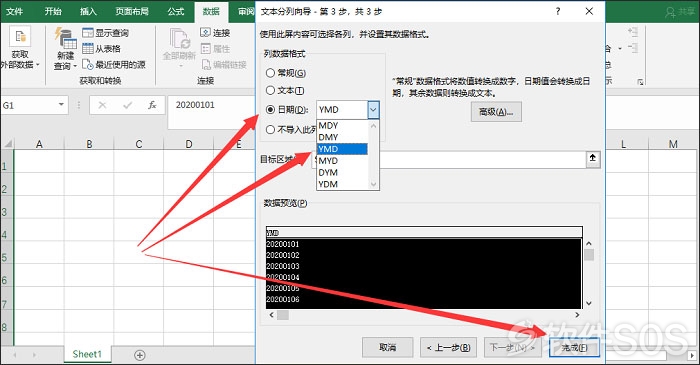The width and height of the screenshot is (700, 365).
Task: Click the data preview vertical scrollbar thumb
Action: (x=589, y=255)
